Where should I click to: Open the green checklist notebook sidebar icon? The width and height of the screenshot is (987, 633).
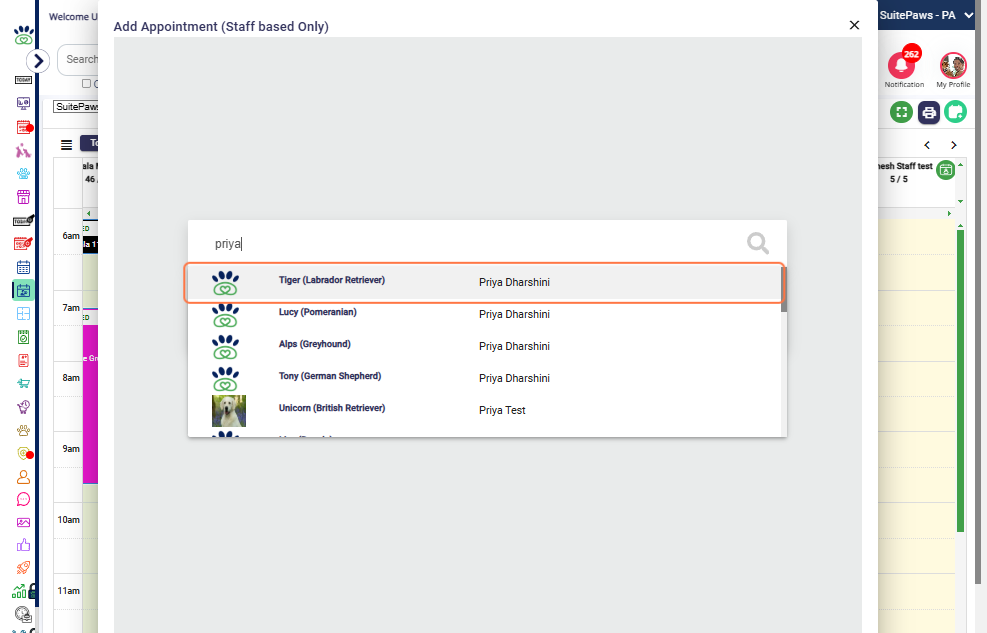pyautogui.click(x=23, y=337)
